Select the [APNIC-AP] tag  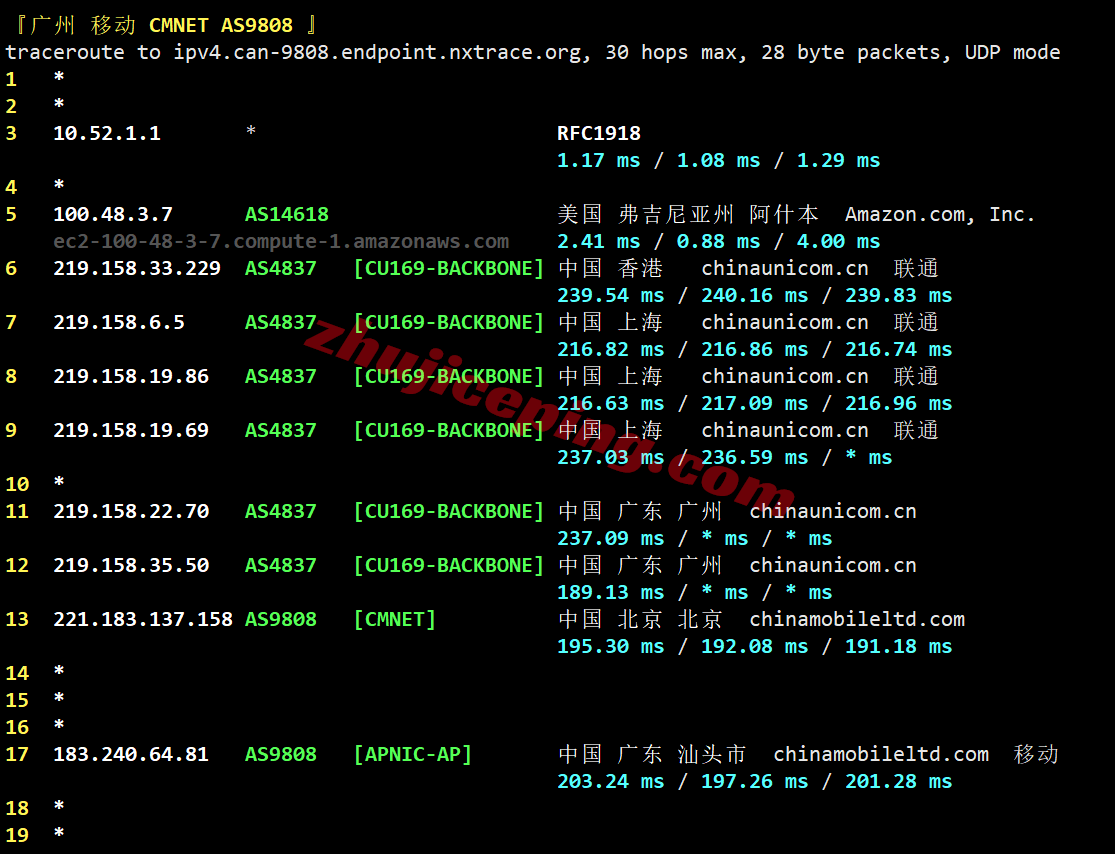[x=412, y=755]
